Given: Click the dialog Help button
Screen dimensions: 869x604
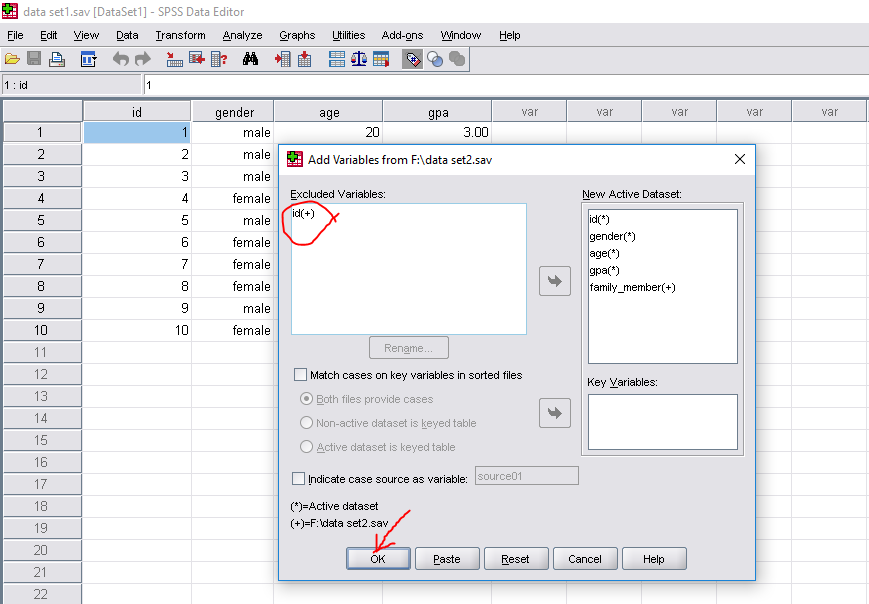Looking at the screenshot, I should (654, 559).
